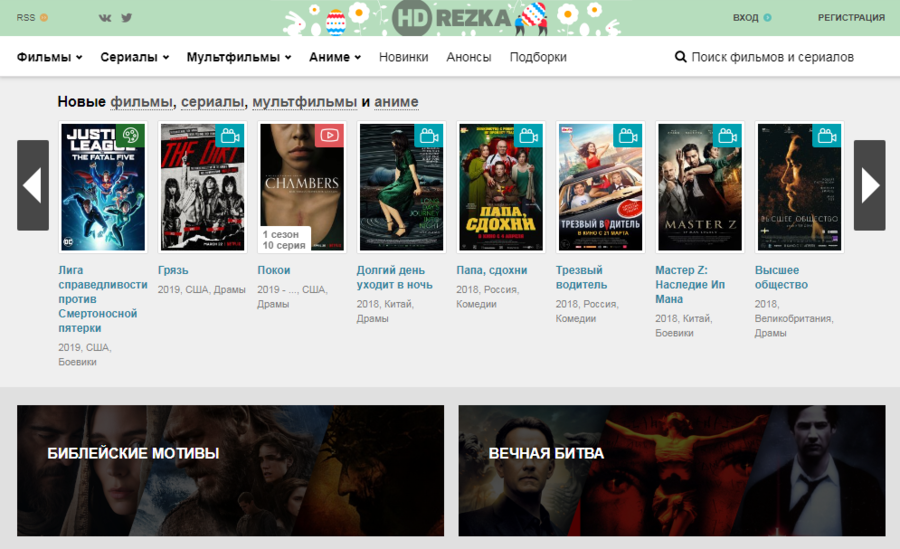Click '1 сезон 10 серия' badge on Chambers

[x=285, y=239]
